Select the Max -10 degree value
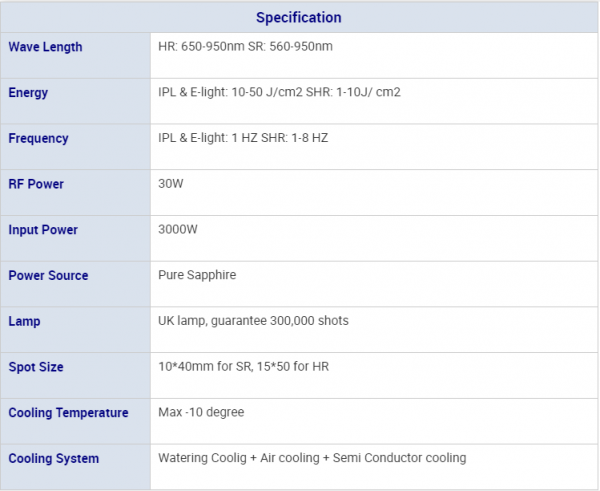600x491 pixels. pos(201,413)
